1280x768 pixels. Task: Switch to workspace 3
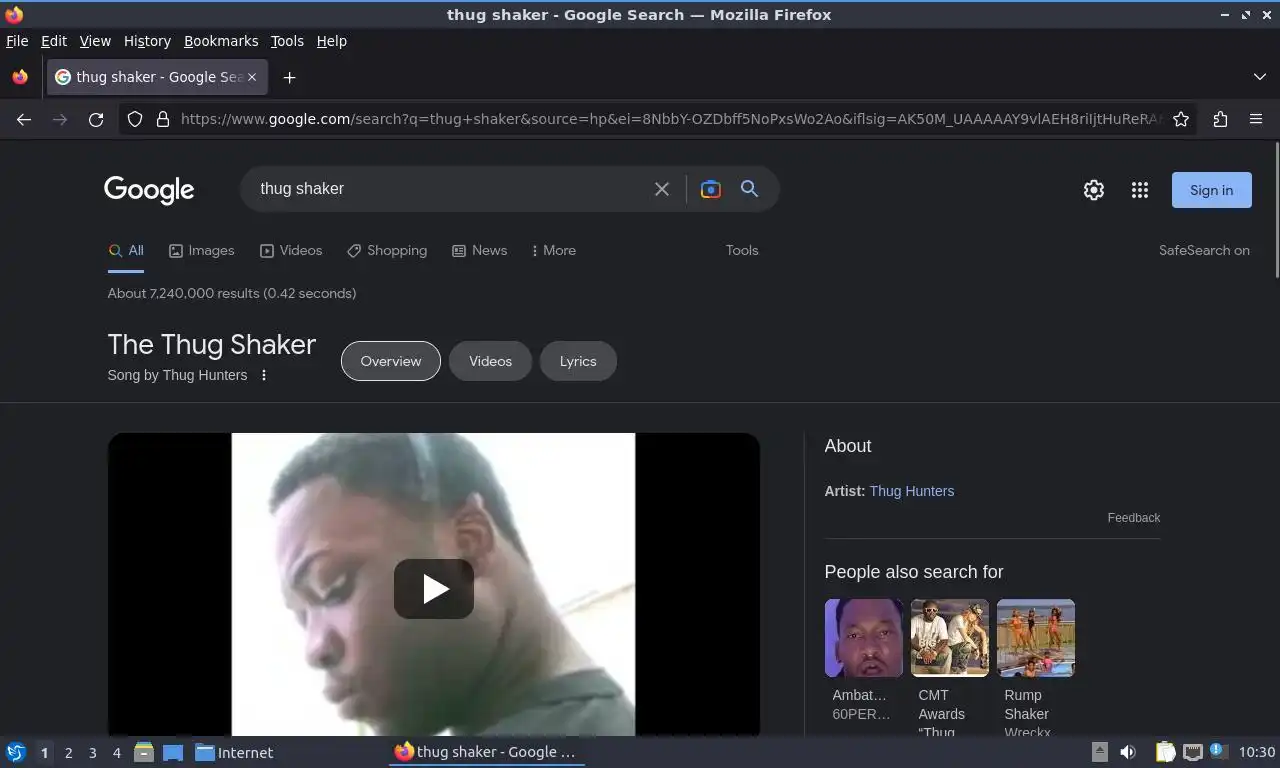tap(92, 753)
